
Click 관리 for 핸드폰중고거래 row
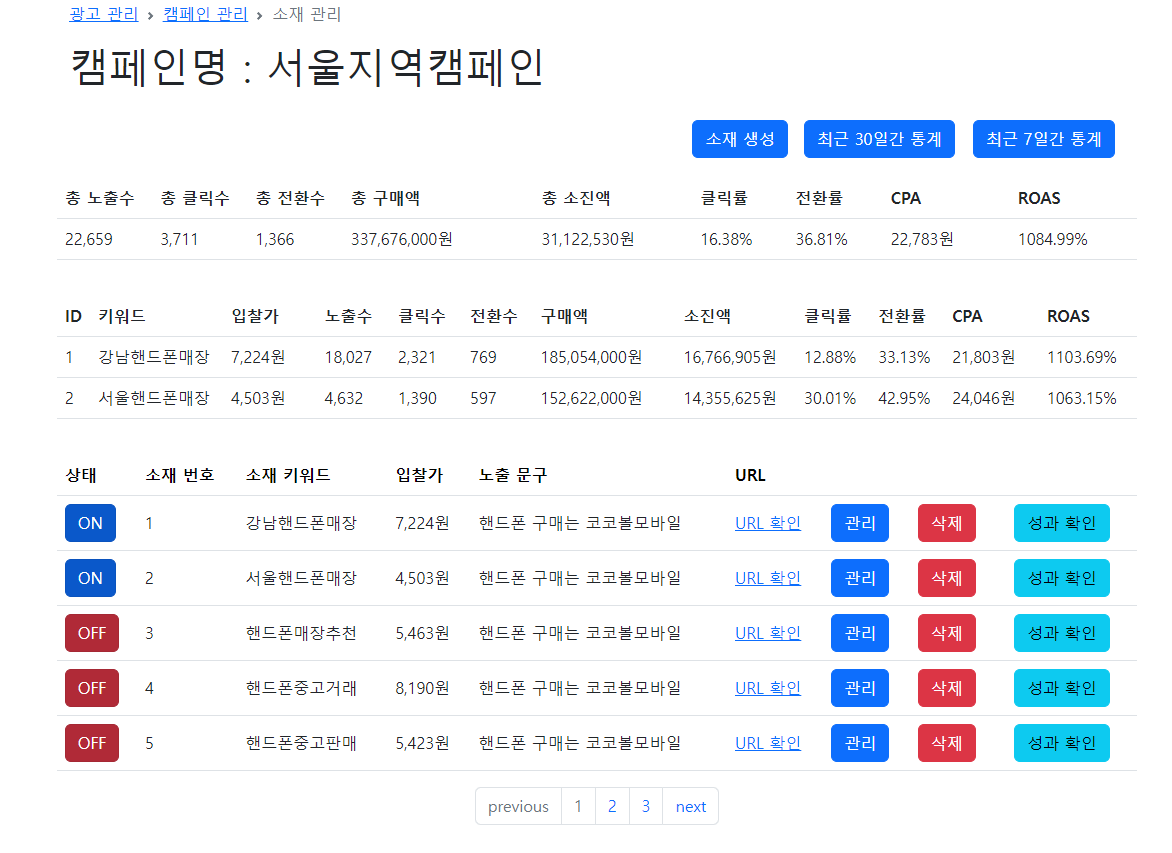coord(860,688)
